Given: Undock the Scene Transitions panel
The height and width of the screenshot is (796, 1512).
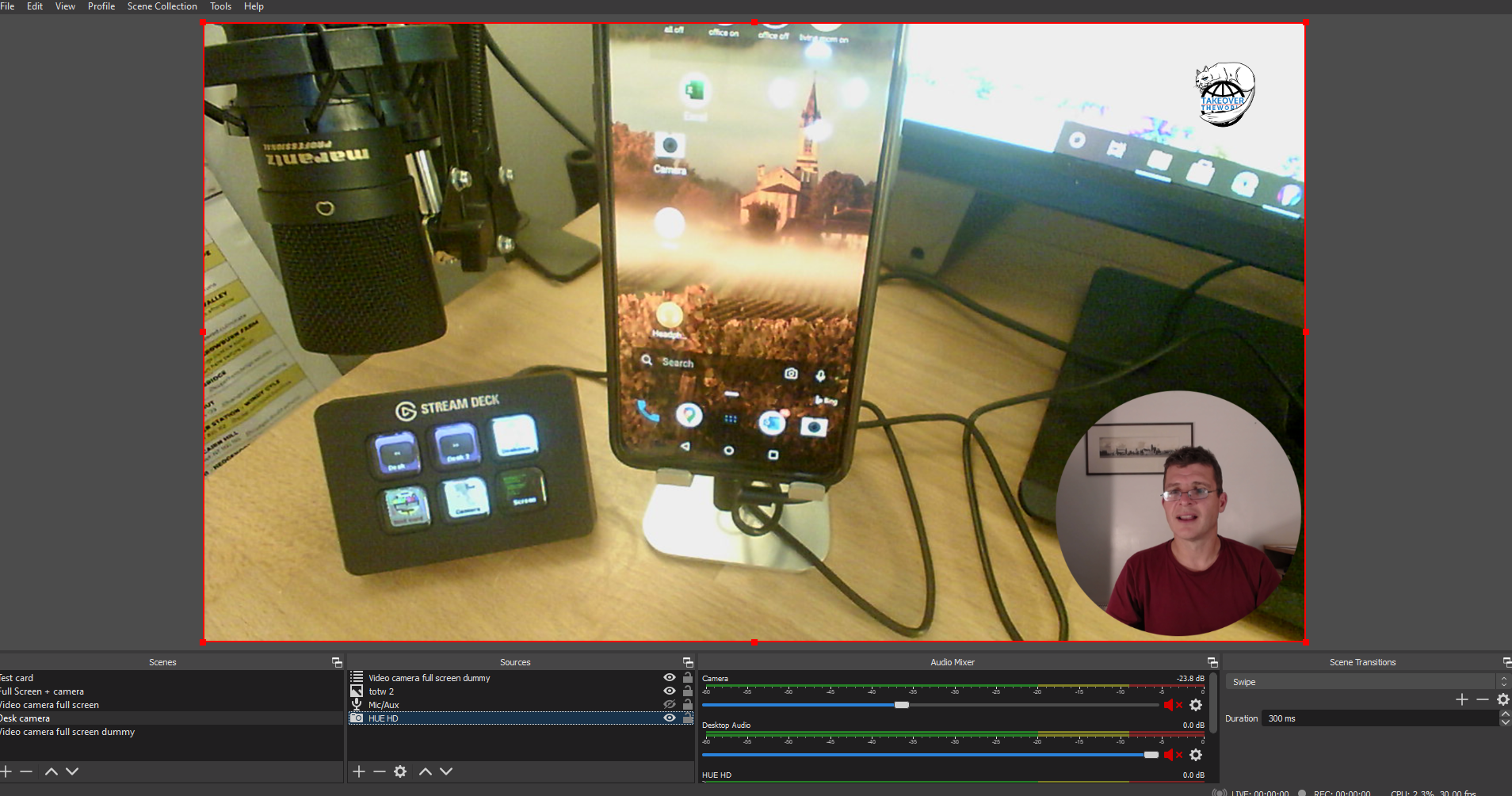Looking at the screenshot, I should [x=1506, y=662].
